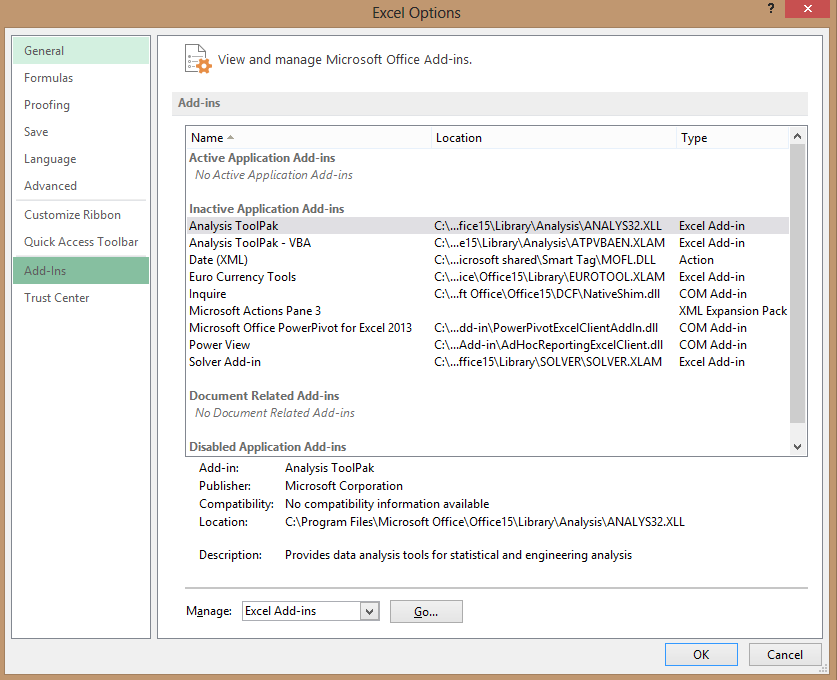The image size is (837, 680).
Task: Open the Formulas options category
Action: [x=81, y=78]
